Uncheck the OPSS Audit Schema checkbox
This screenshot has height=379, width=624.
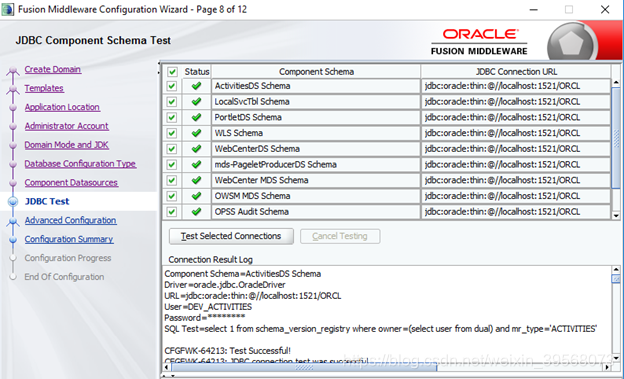(172, 212)
